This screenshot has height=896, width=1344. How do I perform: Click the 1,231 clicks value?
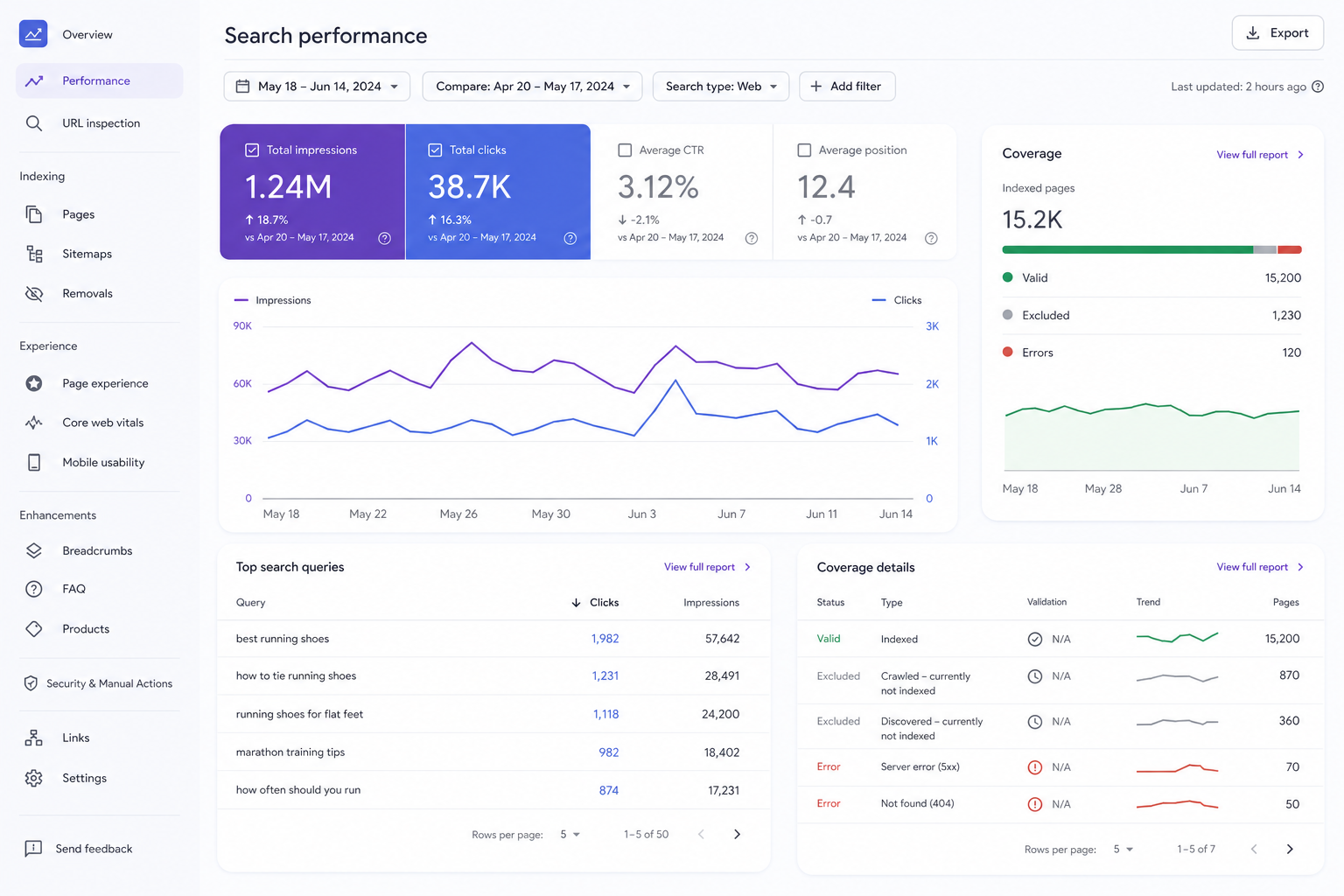[605, 676]
